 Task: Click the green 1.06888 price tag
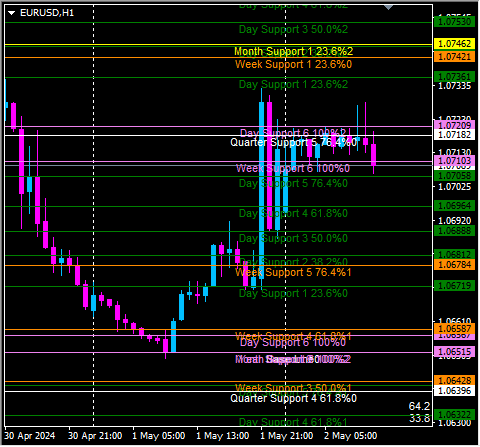(454, 231)
